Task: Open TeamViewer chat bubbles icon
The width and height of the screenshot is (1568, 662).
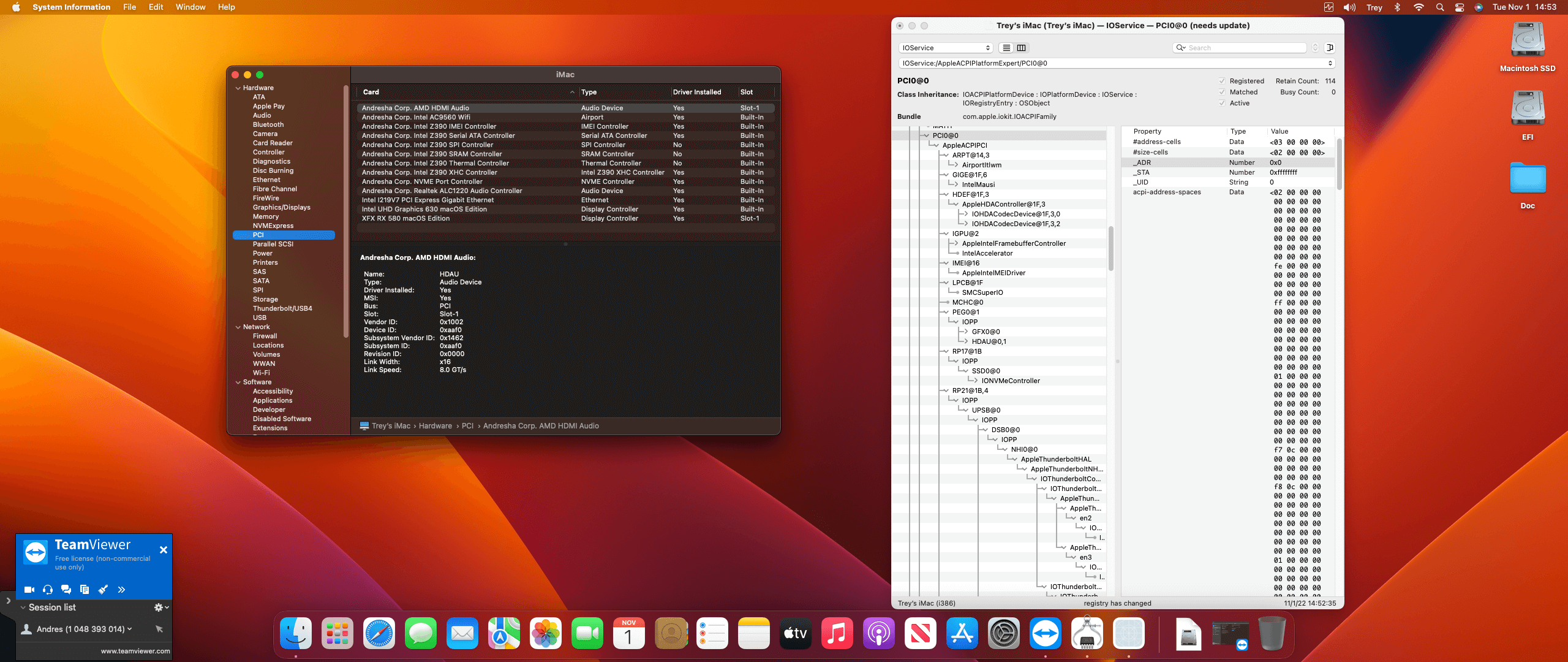Action: coord(66,590)
